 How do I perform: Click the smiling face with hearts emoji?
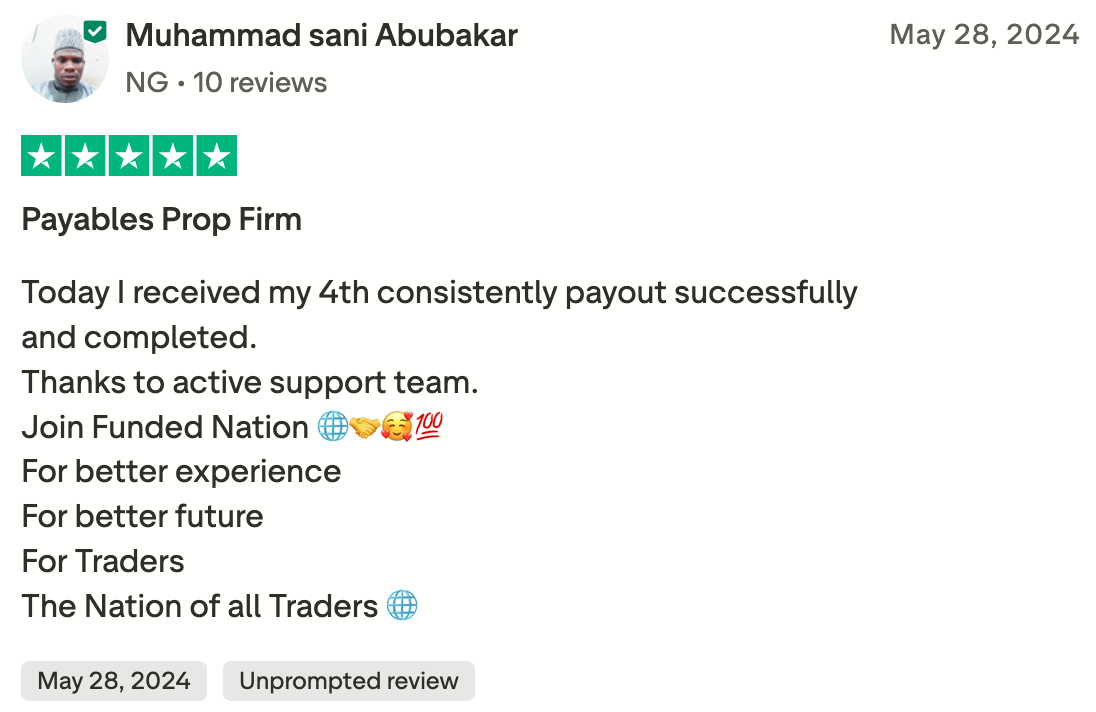point(397,428)
